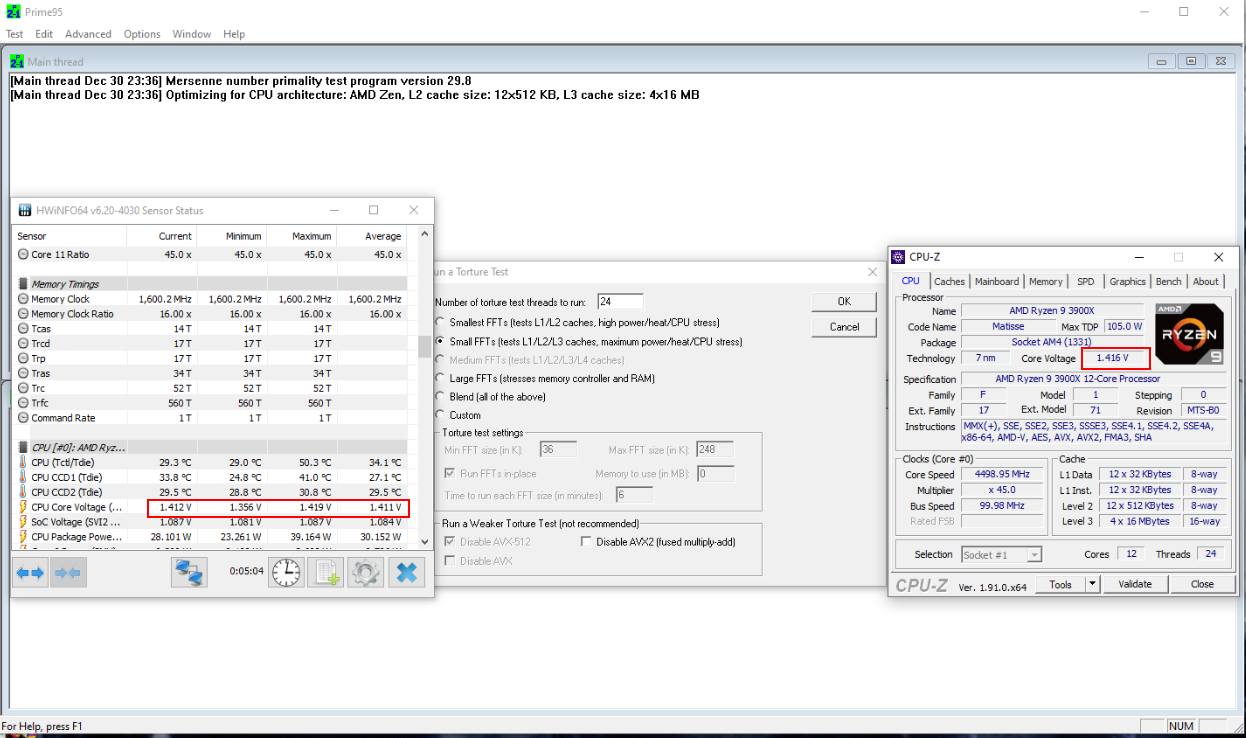Open the Advanced menu in Prime95

pos(89,34)
